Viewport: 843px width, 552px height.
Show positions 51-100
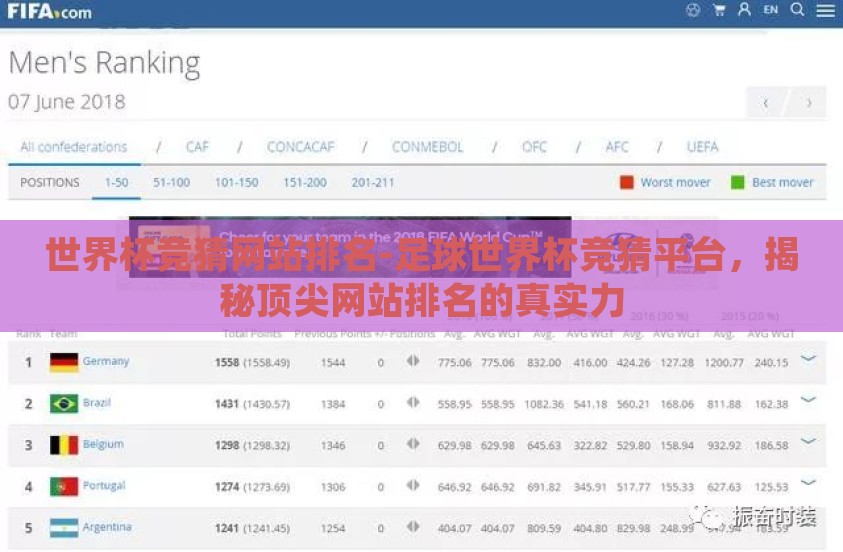172,183
